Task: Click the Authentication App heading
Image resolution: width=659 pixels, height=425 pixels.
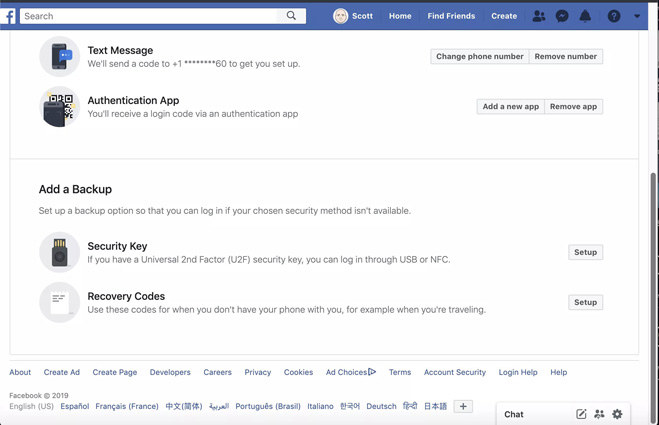Action: [x=133, y=100]
